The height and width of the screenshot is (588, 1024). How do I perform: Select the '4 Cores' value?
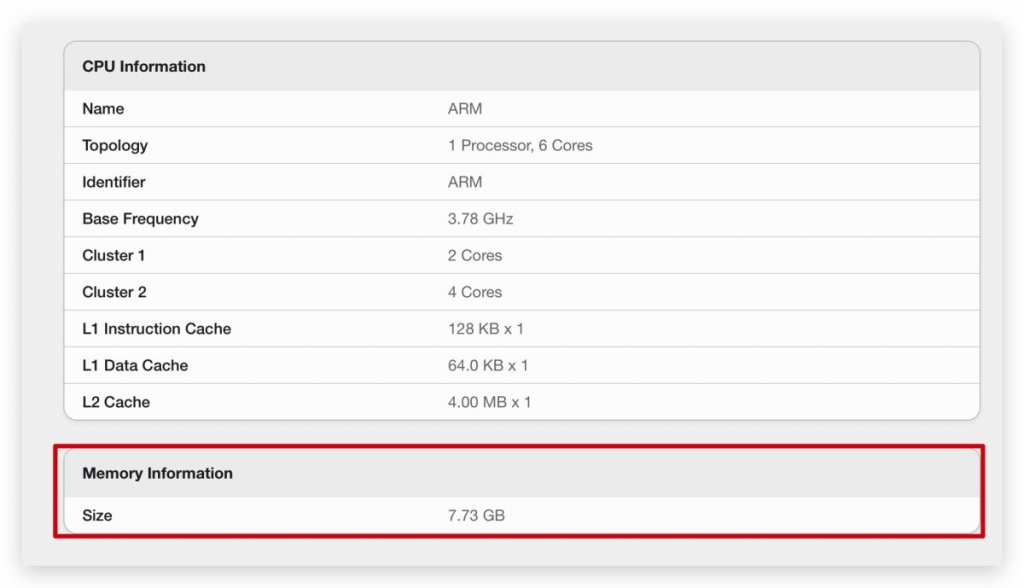coord(475,291)
